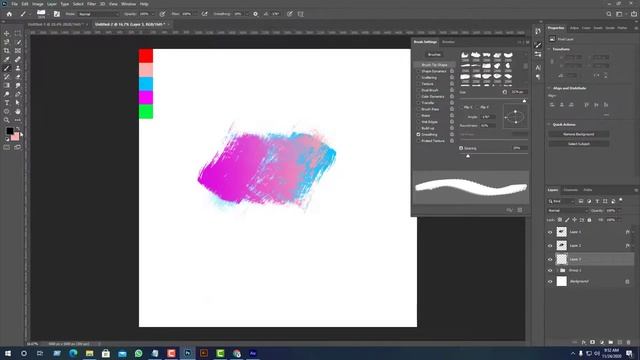Click the pink background color swatch
The image size is (640, 360).
[16, 138]
